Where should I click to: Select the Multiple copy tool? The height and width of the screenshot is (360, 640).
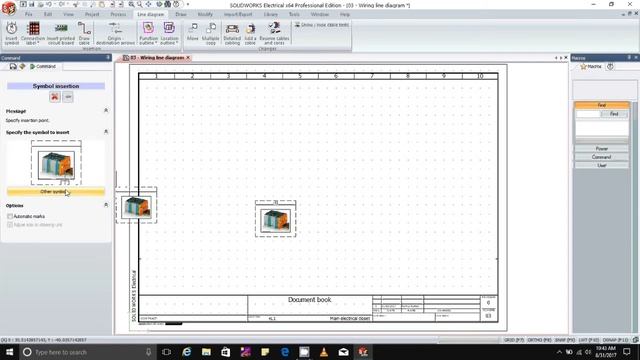211,33
